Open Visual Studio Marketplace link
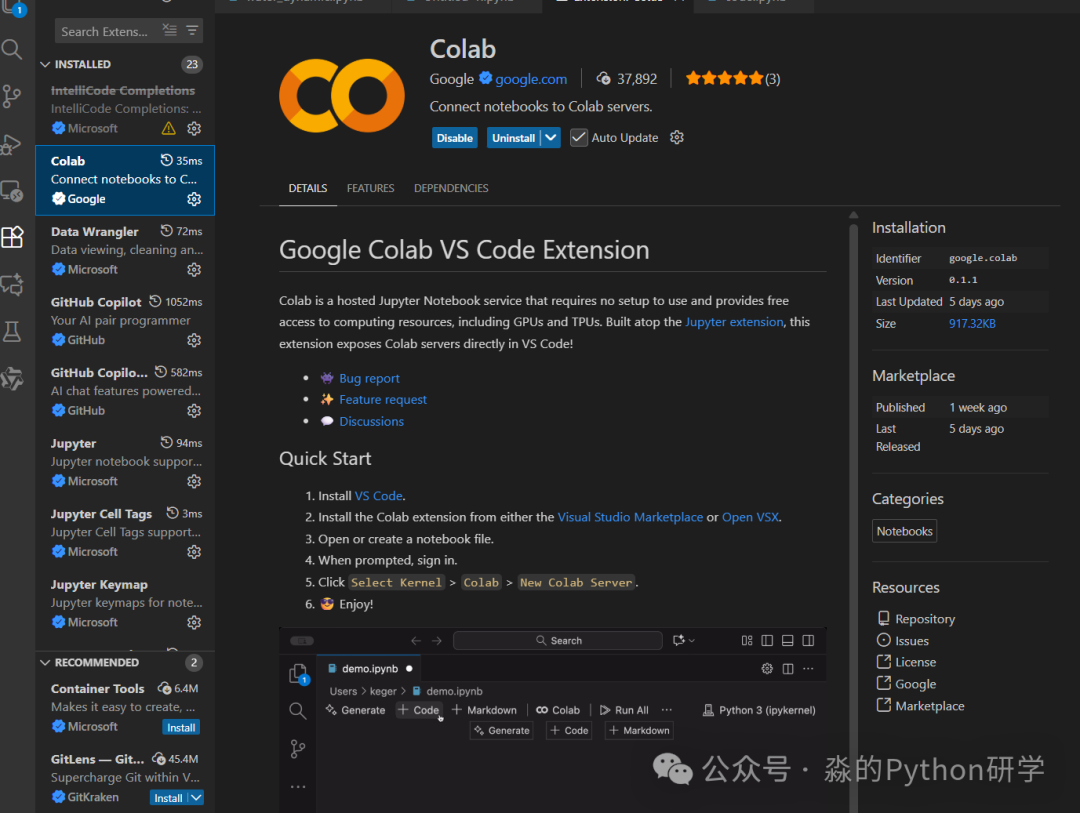 pos(630,517)
